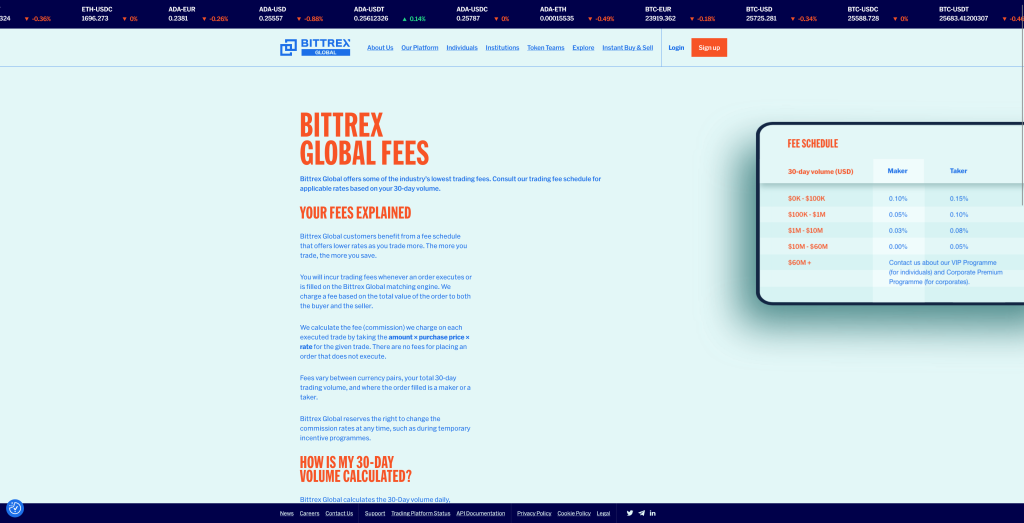Open Bittrex Twitter page icon
The width and height of the screenshot is (1024, 523).
pyautogui.click(x=630, y=513)
